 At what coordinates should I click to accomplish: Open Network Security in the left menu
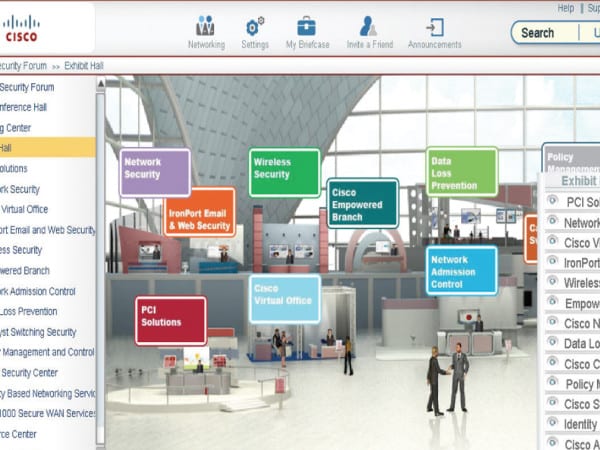point(20,189)
